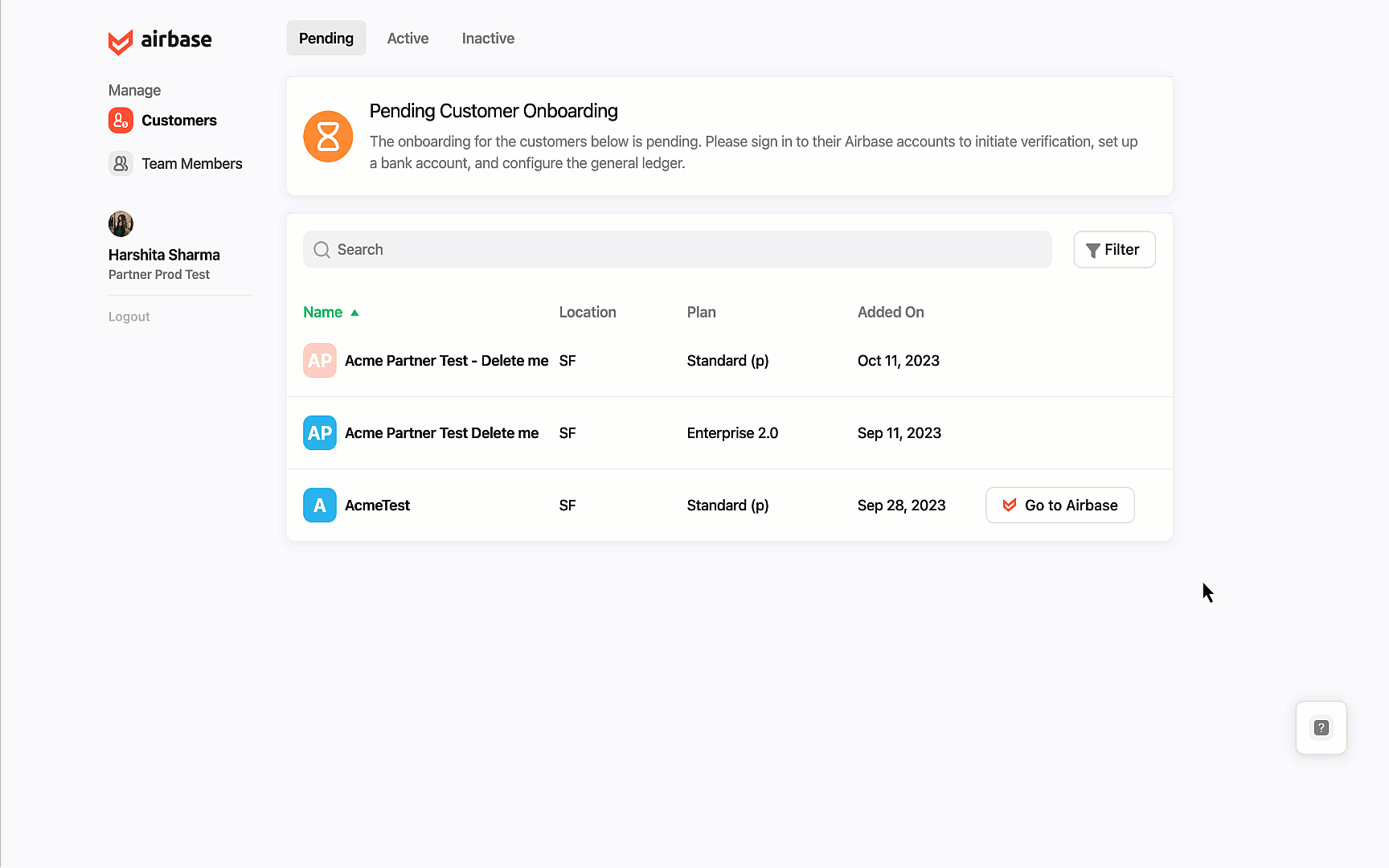Click the Pending Customer Onboarding heading
The image size is (1389, 868).
pyautogui.click(x=494, y=111)
